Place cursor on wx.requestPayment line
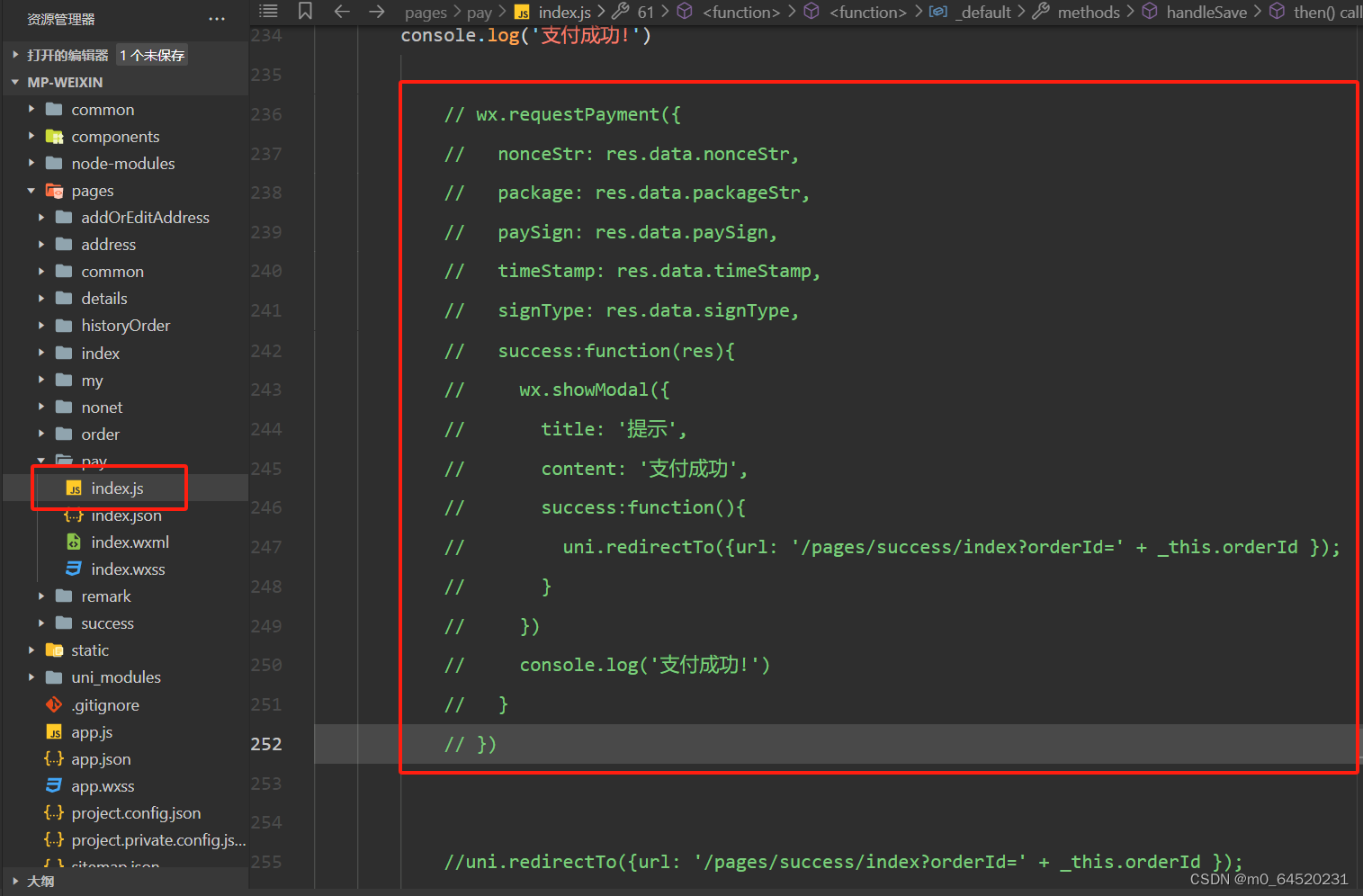 (562, 114)
